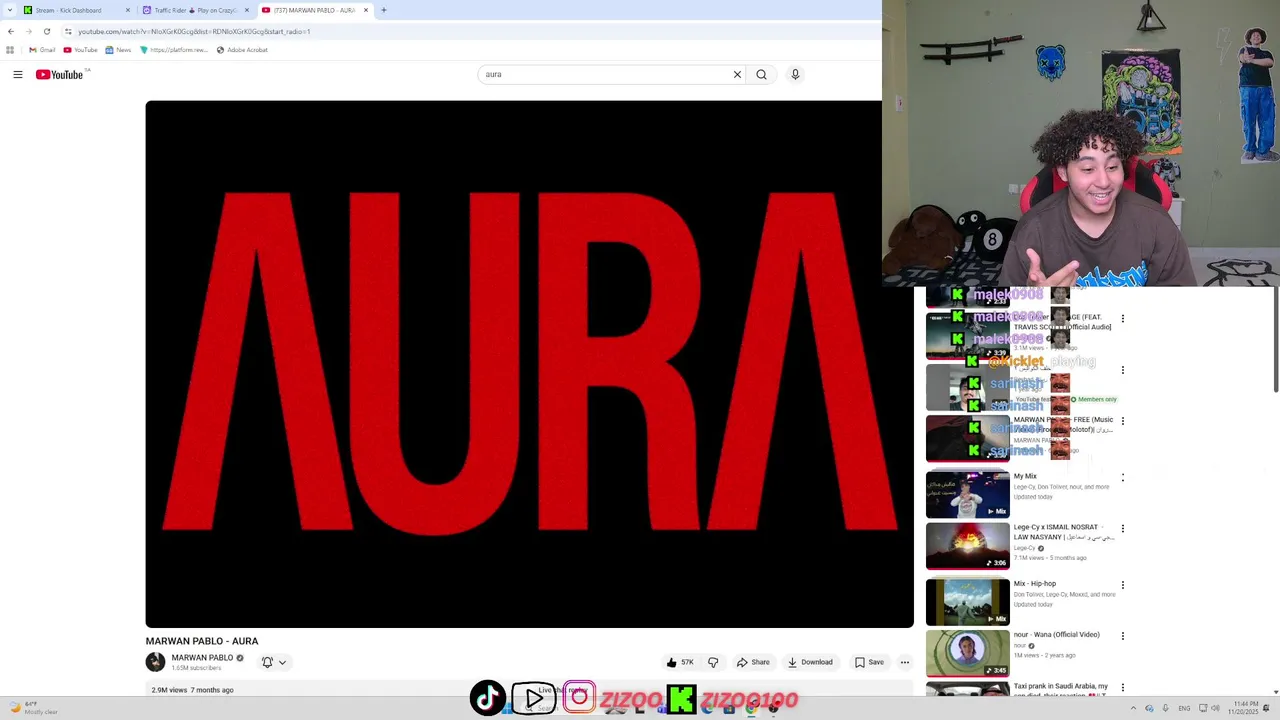Close the Traffic Rider tab
The width and height of the screenshot is (1280, 720).
[247, 10]
